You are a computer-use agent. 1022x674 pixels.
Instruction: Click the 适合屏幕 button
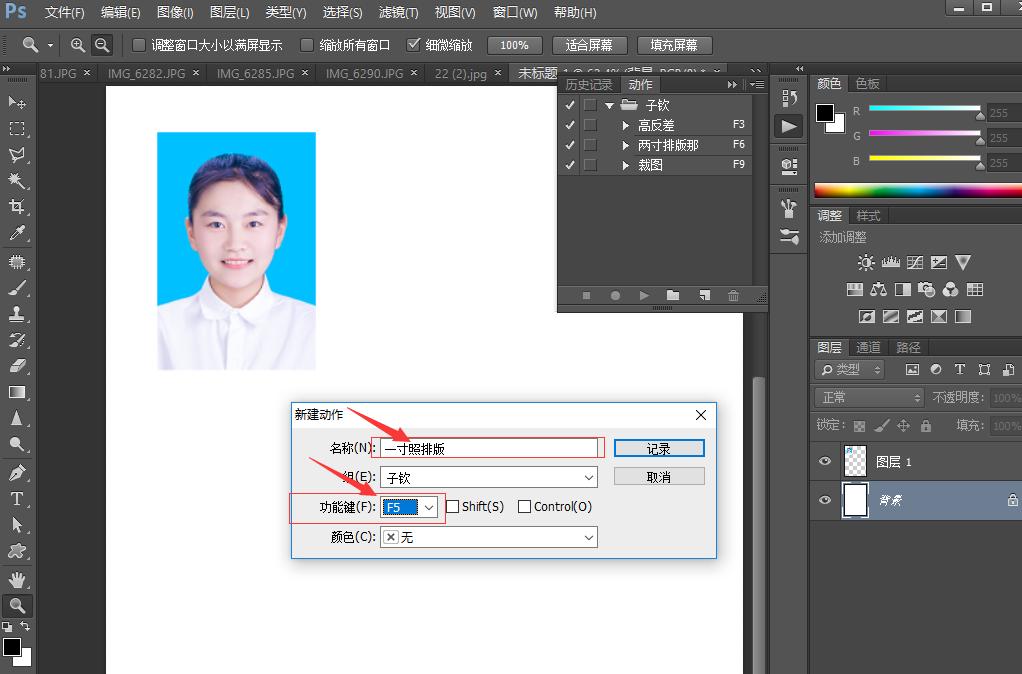tap(589, 44)
